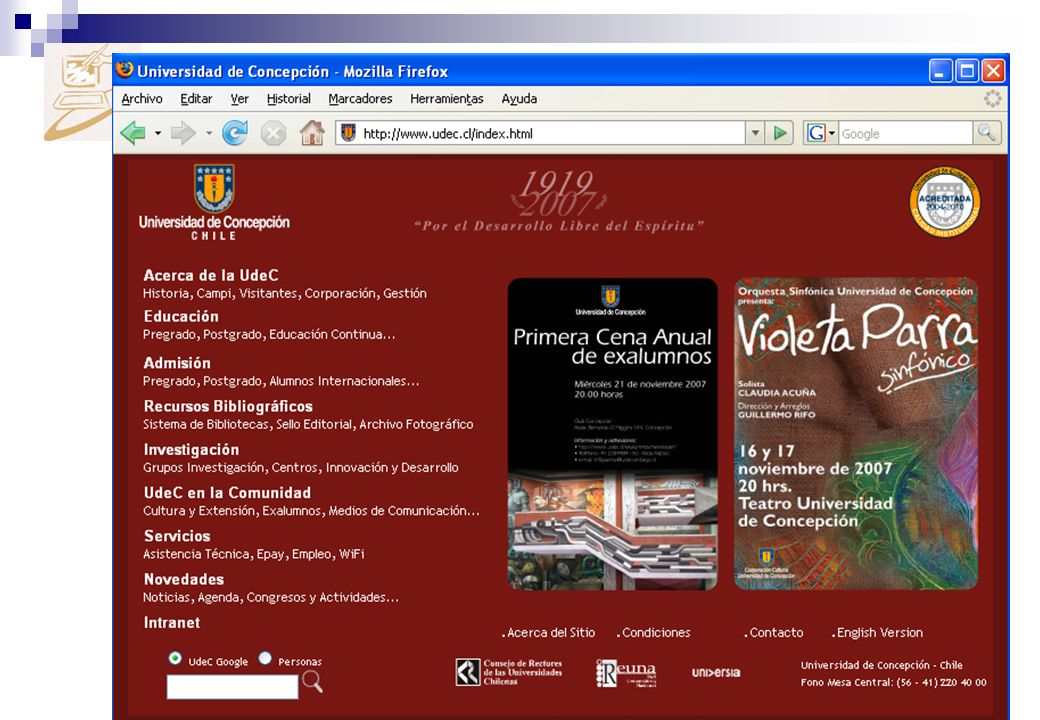The image size is (1040, 720).
Task: Open the Archivo menu
Action: pos(142,99)
